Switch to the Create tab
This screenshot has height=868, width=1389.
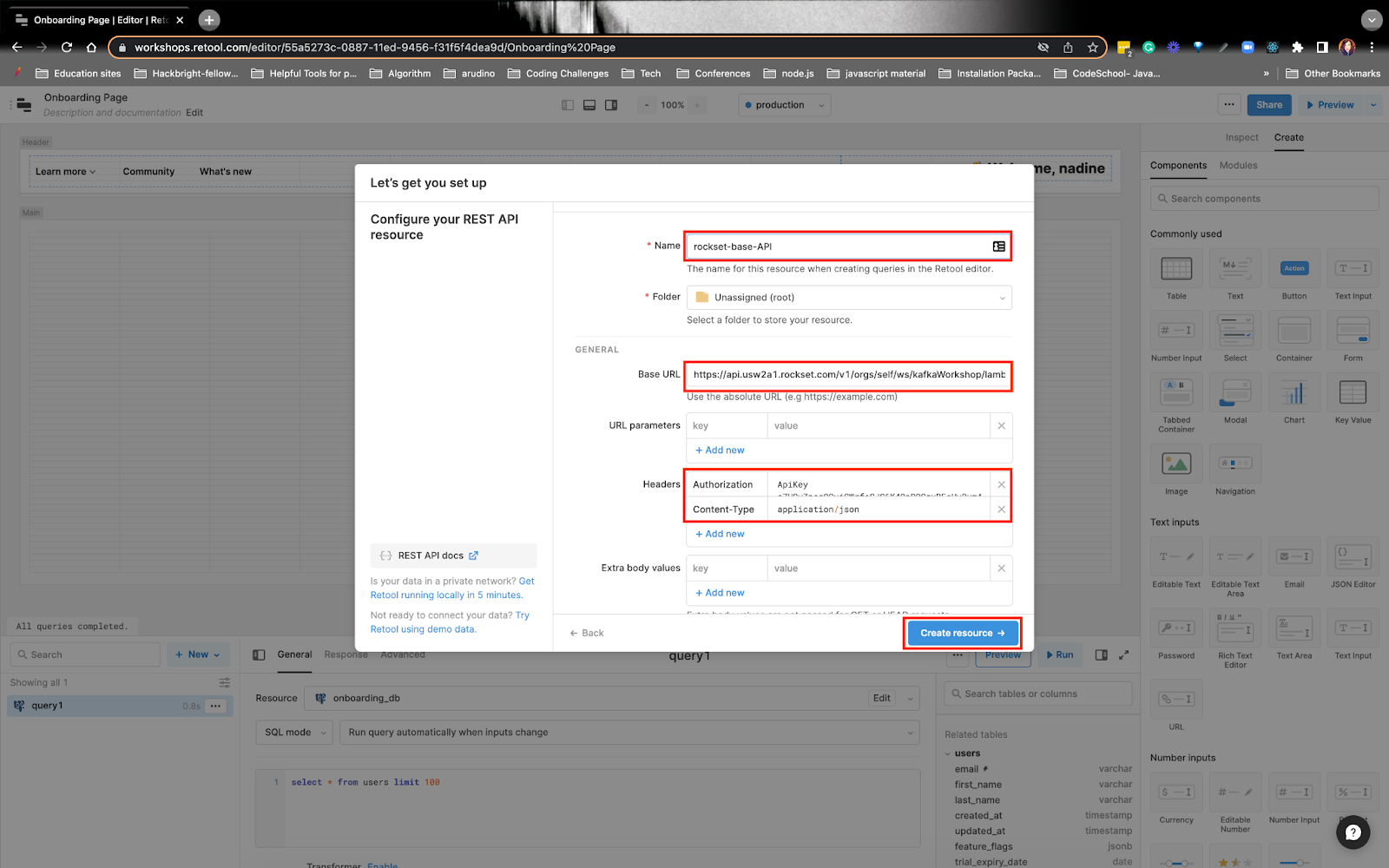click(x=1289, y=138)
